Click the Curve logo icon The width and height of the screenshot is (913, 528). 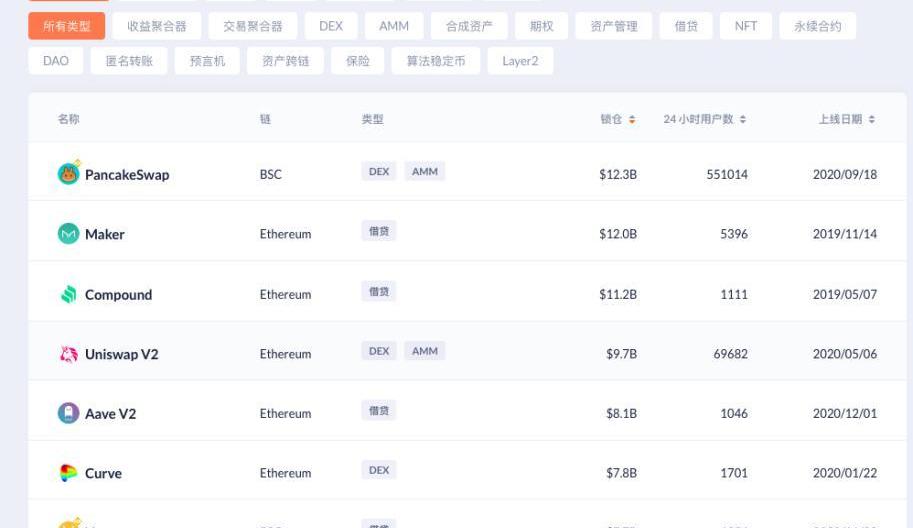click(68, 473)
